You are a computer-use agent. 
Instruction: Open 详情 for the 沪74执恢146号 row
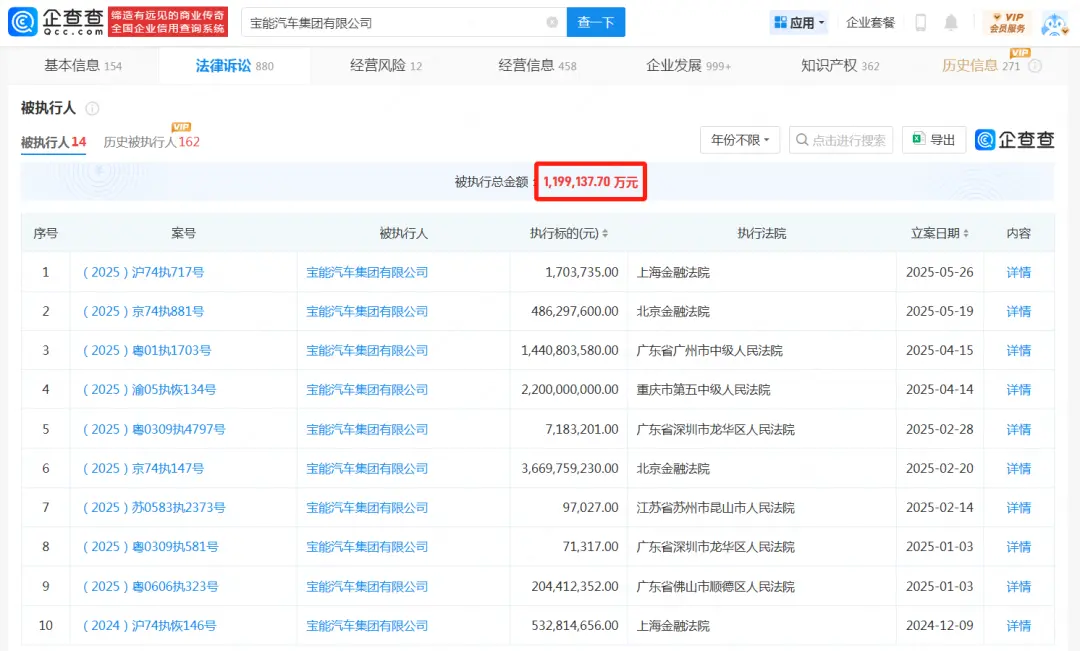1019,626
